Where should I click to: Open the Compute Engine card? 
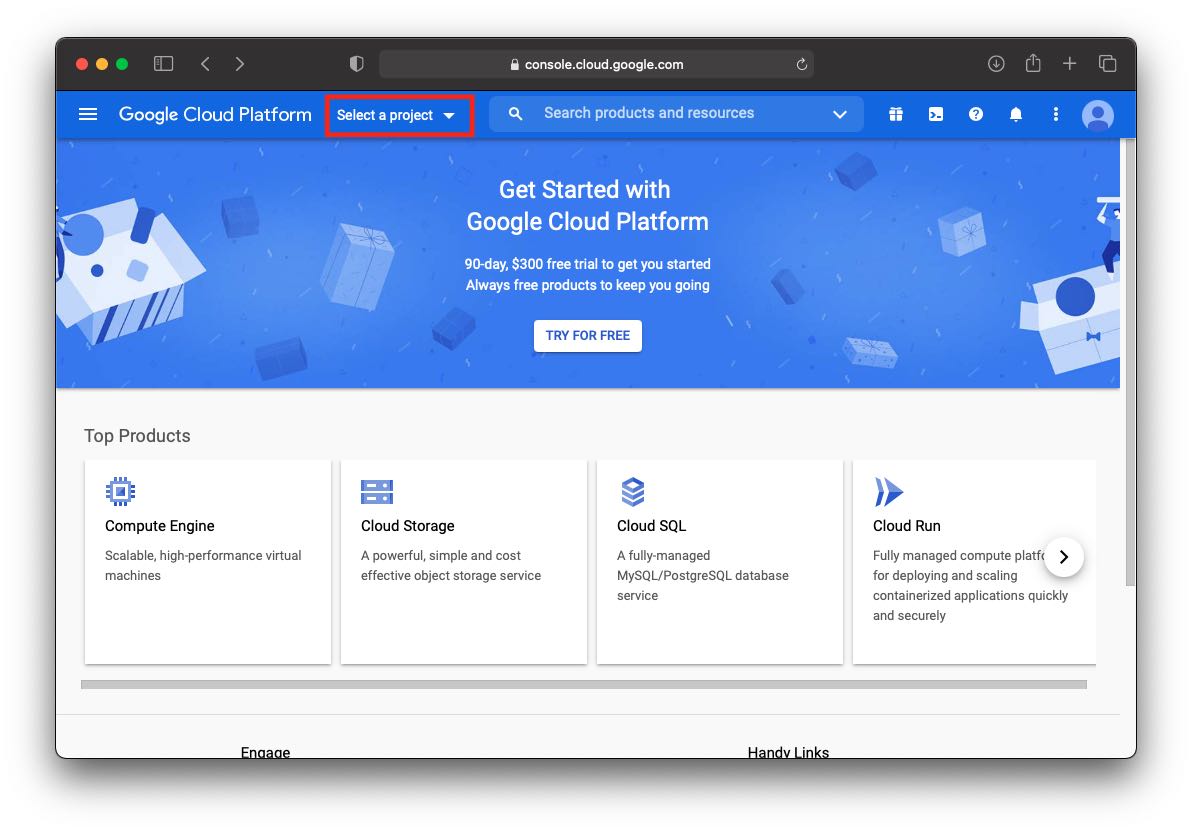(208, 561)
